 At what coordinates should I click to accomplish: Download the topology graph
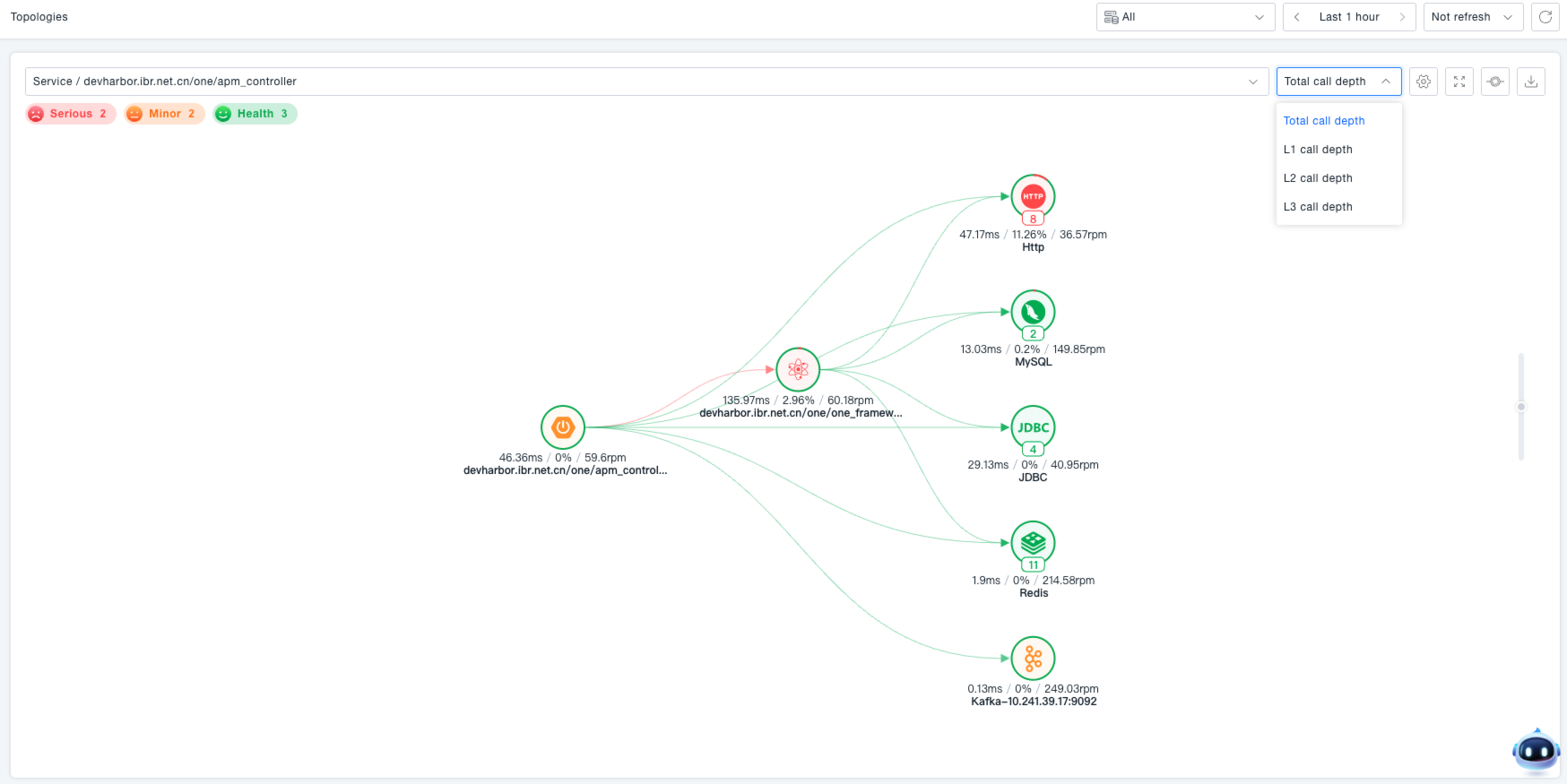pyautogui.click(x=1531, y=82)
